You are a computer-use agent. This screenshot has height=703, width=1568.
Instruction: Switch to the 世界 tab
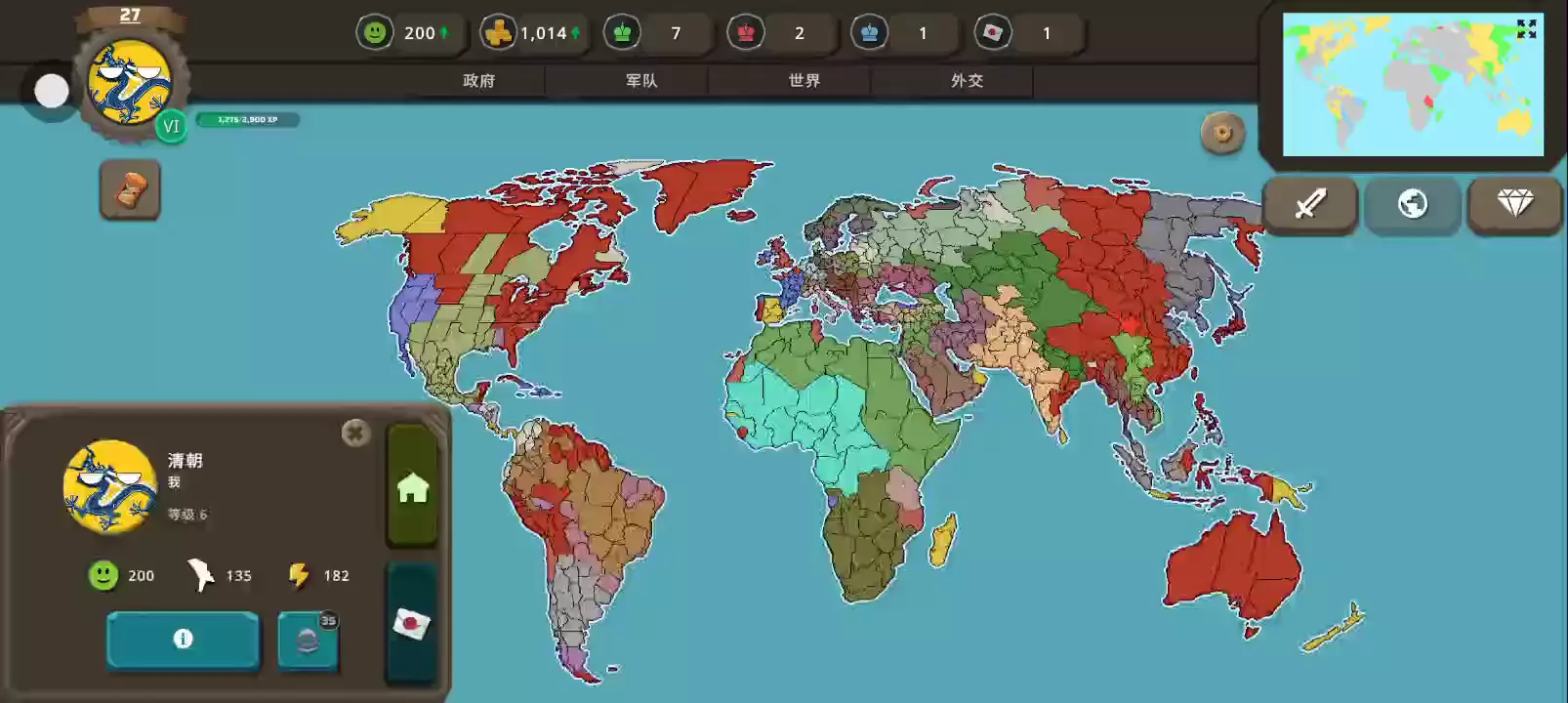(805, 81)
